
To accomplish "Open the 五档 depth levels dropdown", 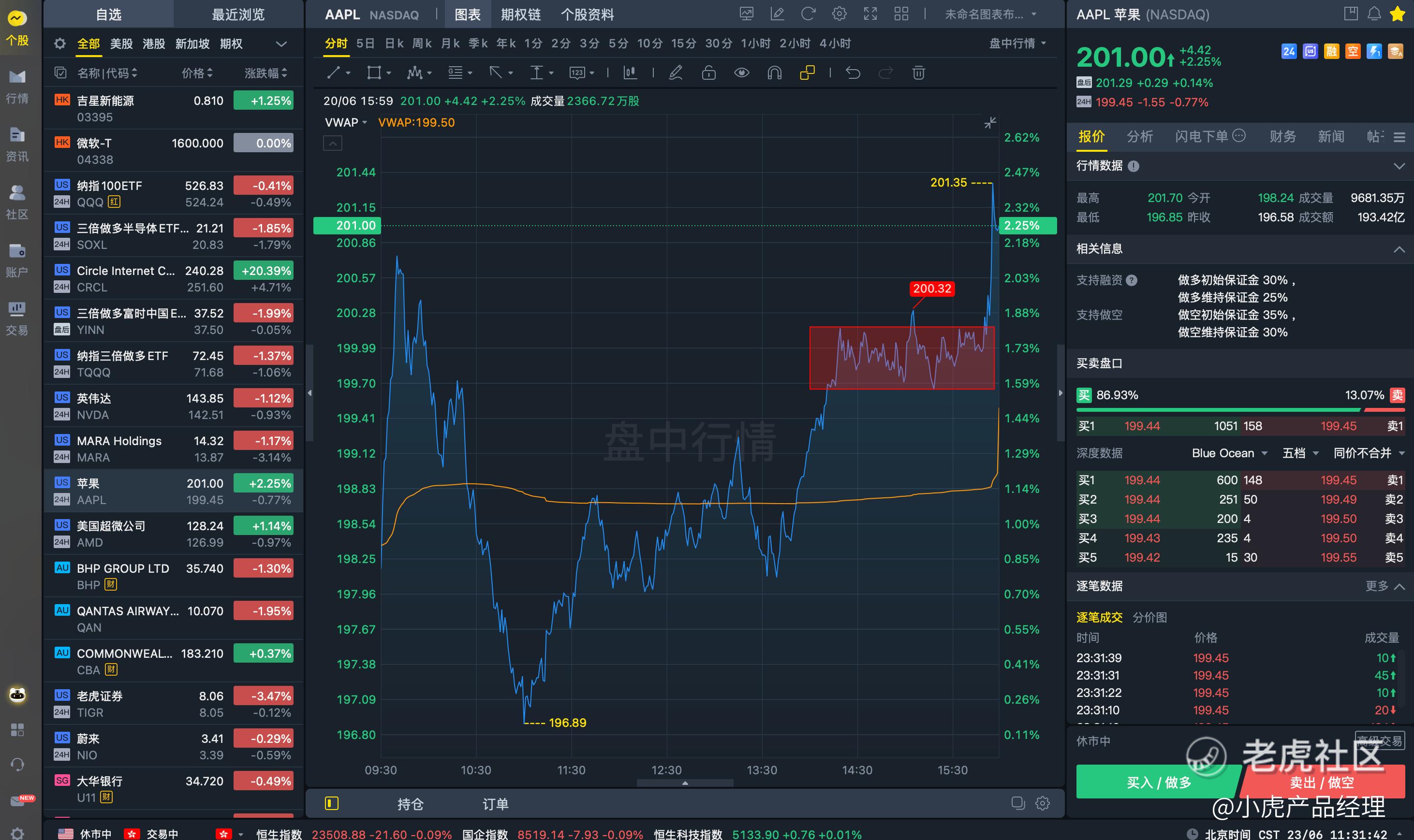I will tap(1300, 453).
